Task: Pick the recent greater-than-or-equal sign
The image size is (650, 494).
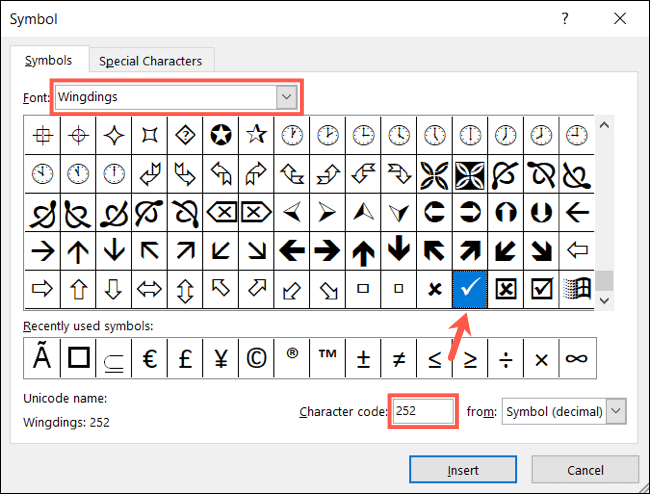Action: pos(470,358)
